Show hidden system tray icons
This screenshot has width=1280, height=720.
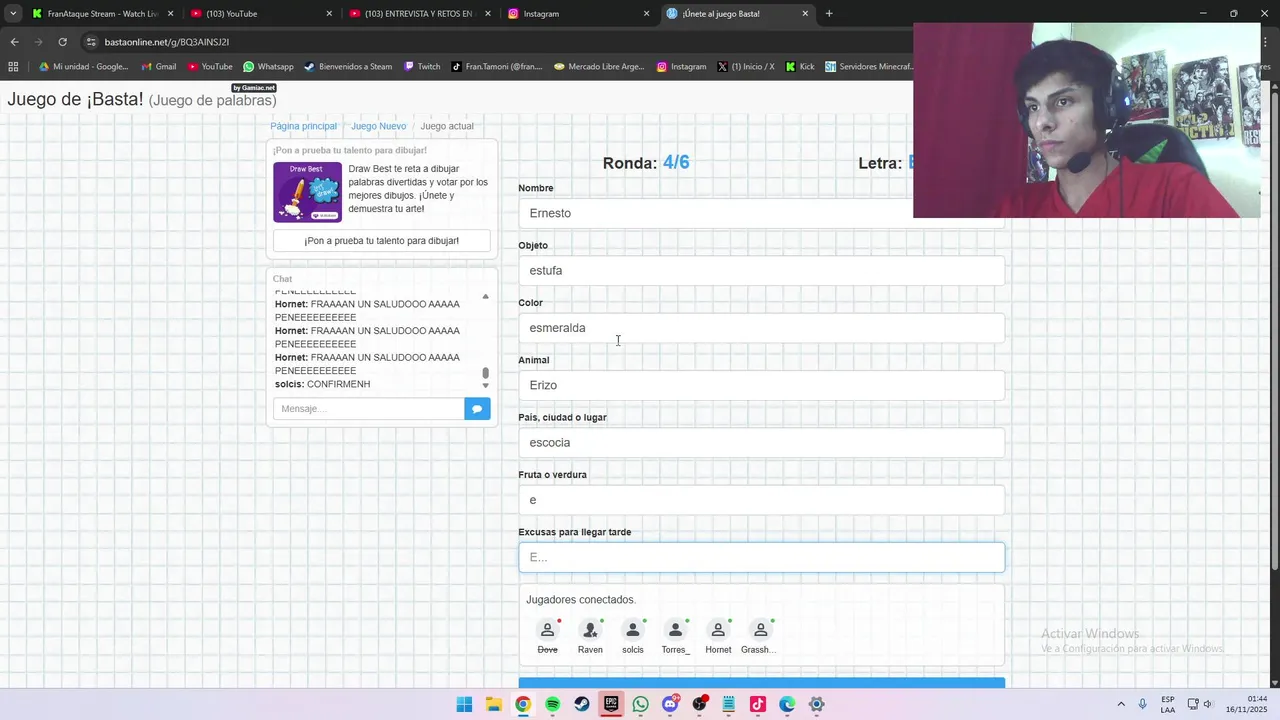(1121, 704)
